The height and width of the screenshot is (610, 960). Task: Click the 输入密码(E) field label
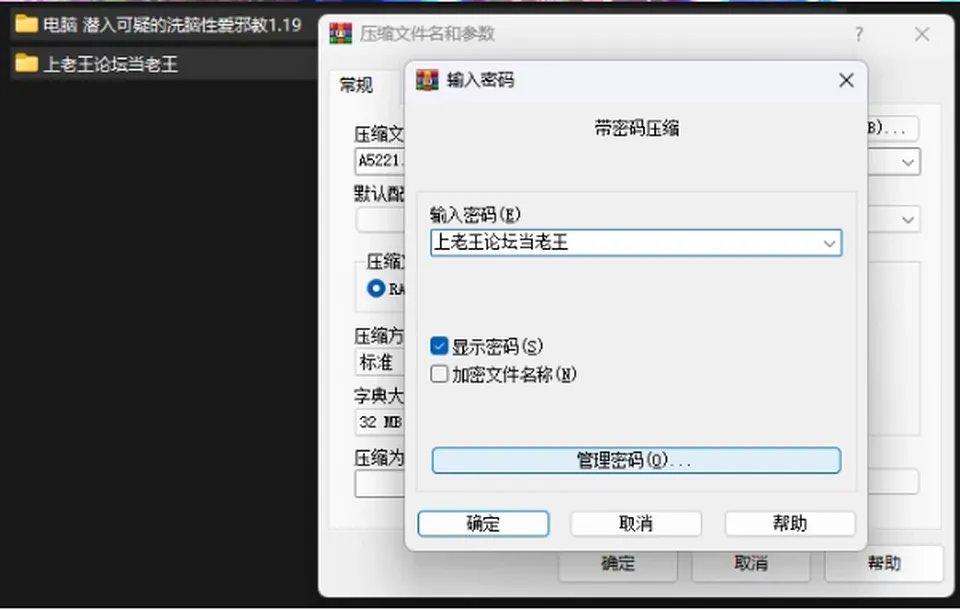[475, 214]
